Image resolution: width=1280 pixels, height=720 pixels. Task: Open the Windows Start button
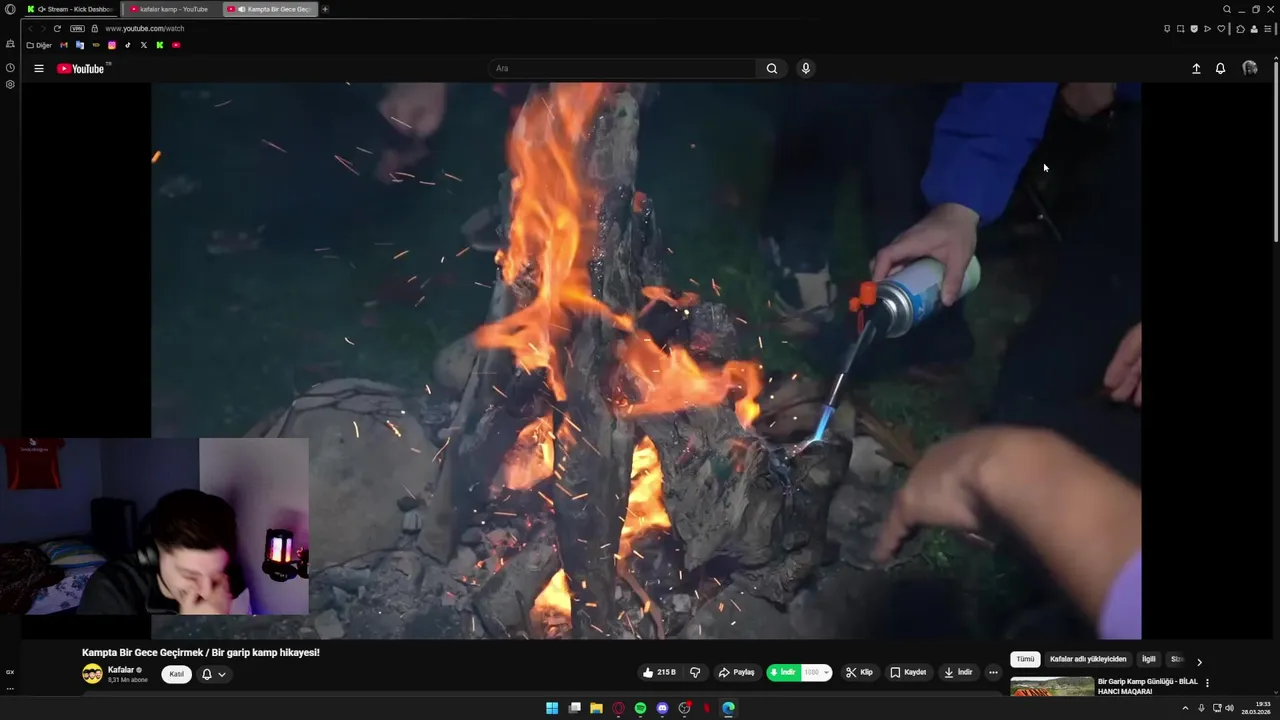tap(552, 708)
